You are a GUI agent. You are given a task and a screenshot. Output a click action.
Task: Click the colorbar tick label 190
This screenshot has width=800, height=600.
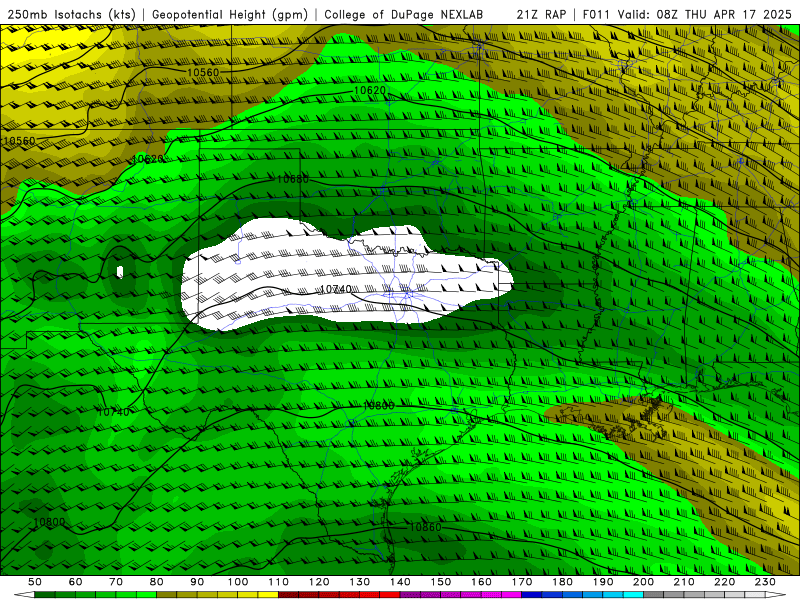(603, 582)
